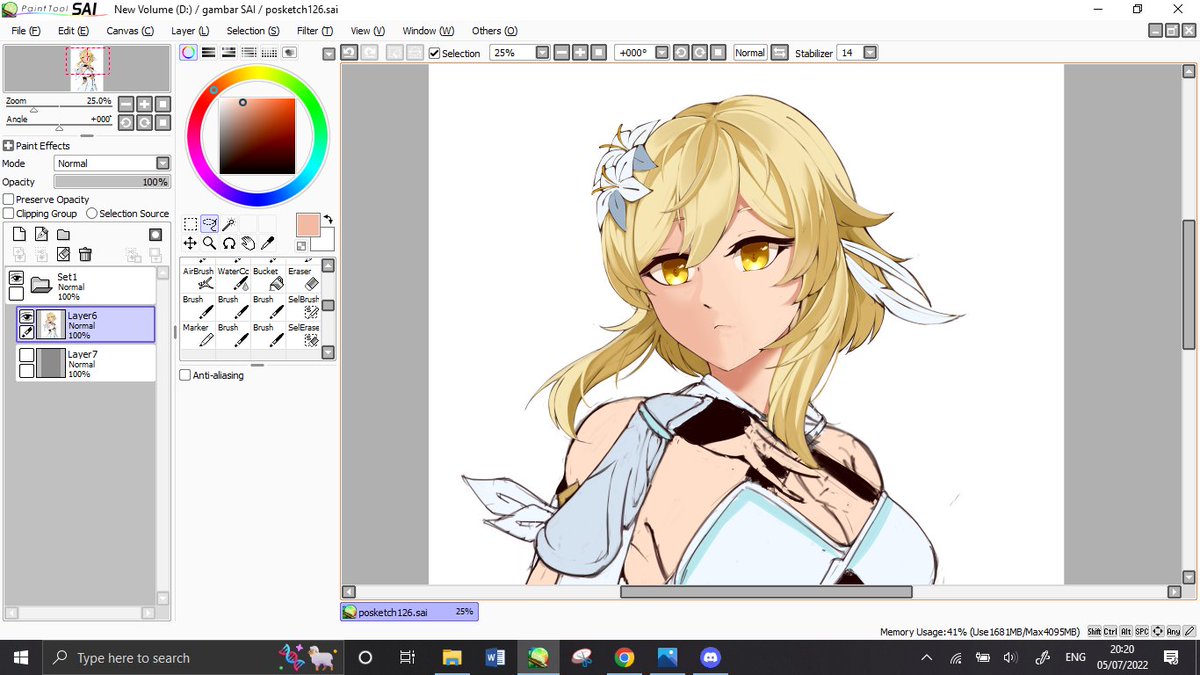Open the Others menu

[495, 31]
